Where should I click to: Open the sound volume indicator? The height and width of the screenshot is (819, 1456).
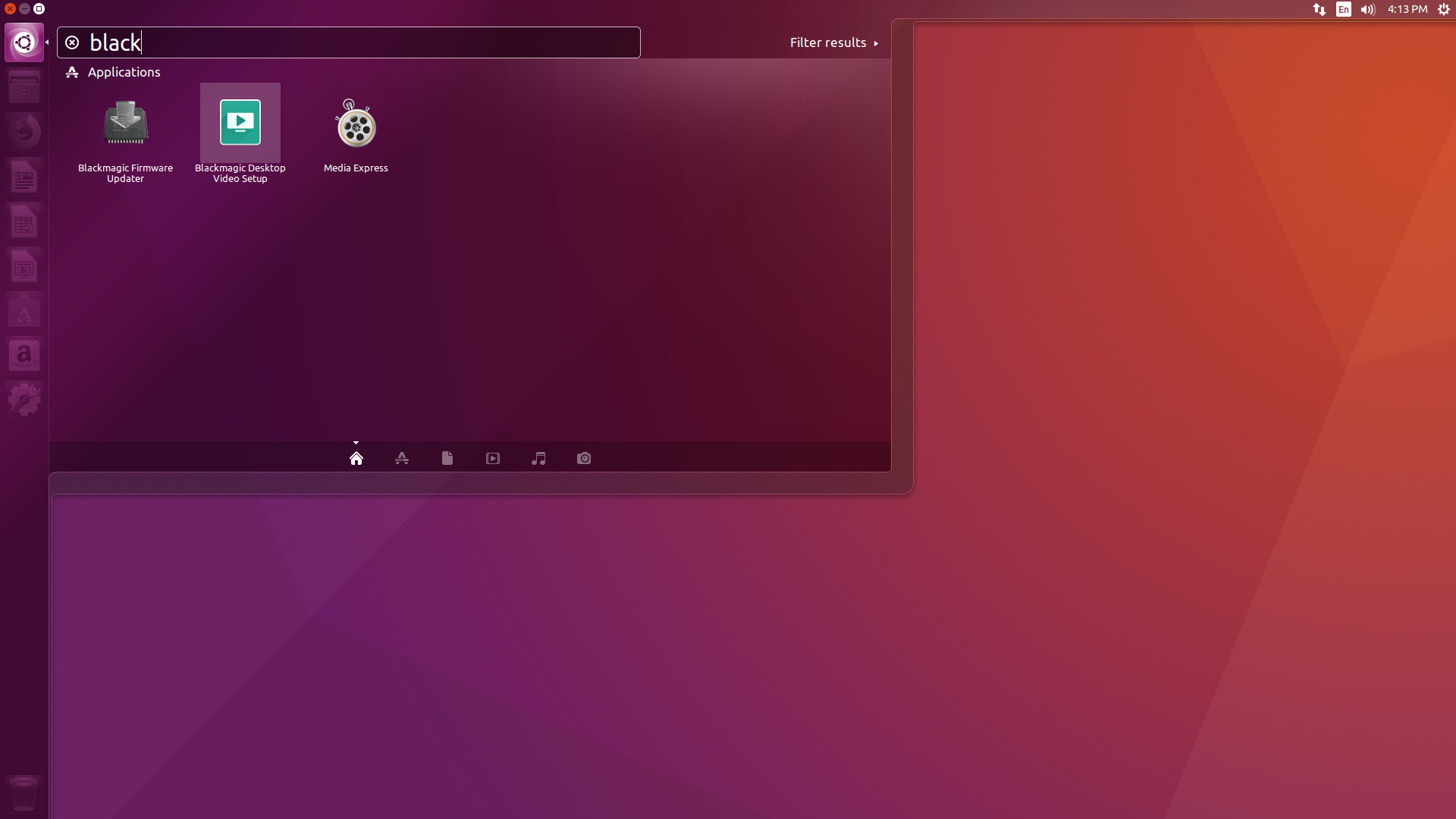click(1368, 9)
